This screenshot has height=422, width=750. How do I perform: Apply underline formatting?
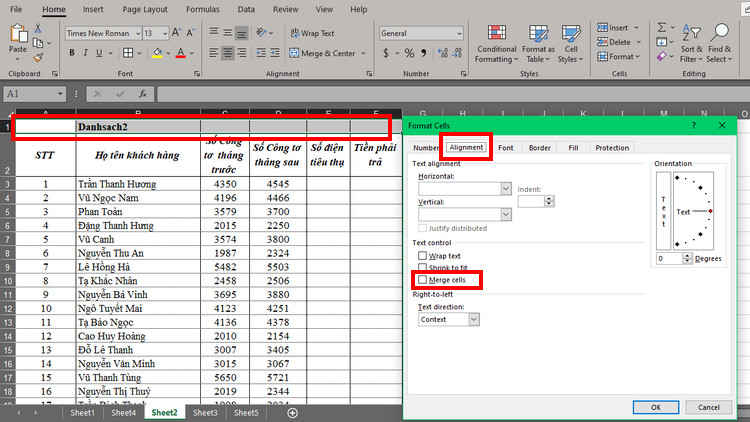[99, 53]
